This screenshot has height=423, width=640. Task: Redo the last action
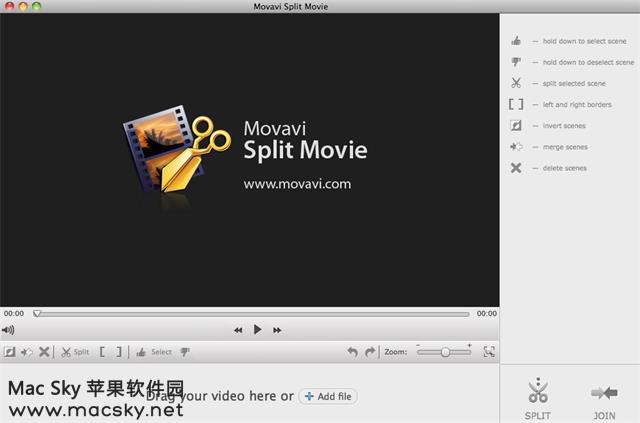pos(370,352)
